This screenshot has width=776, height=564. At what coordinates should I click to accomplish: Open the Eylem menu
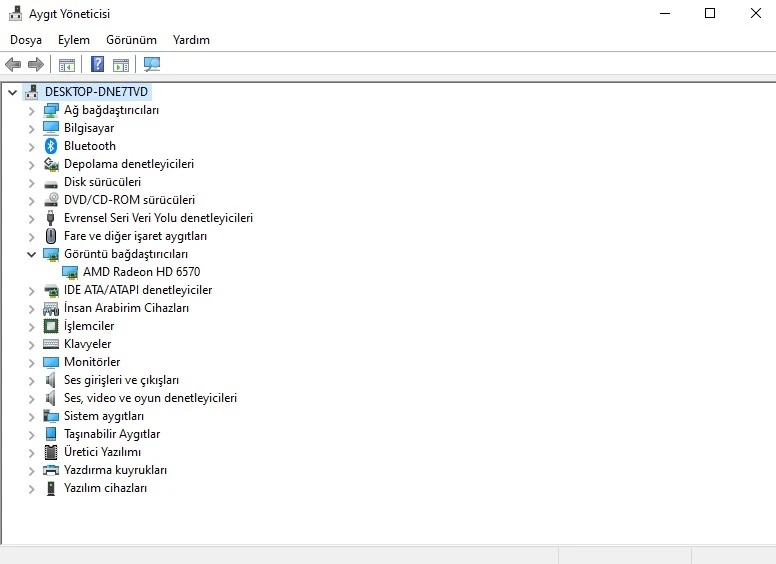tap(74, 40)
